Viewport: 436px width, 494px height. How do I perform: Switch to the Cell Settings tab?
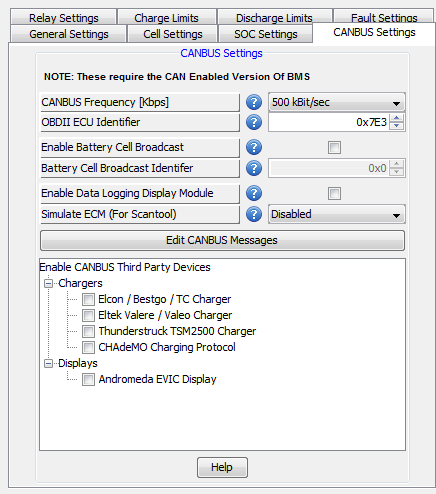pos(173,34)
